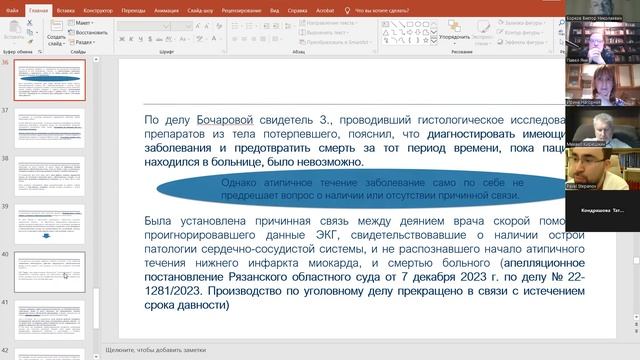Click the Создать слайд new slide icon
This screenshot has height=360, width=640.
[x=56, y=26]
